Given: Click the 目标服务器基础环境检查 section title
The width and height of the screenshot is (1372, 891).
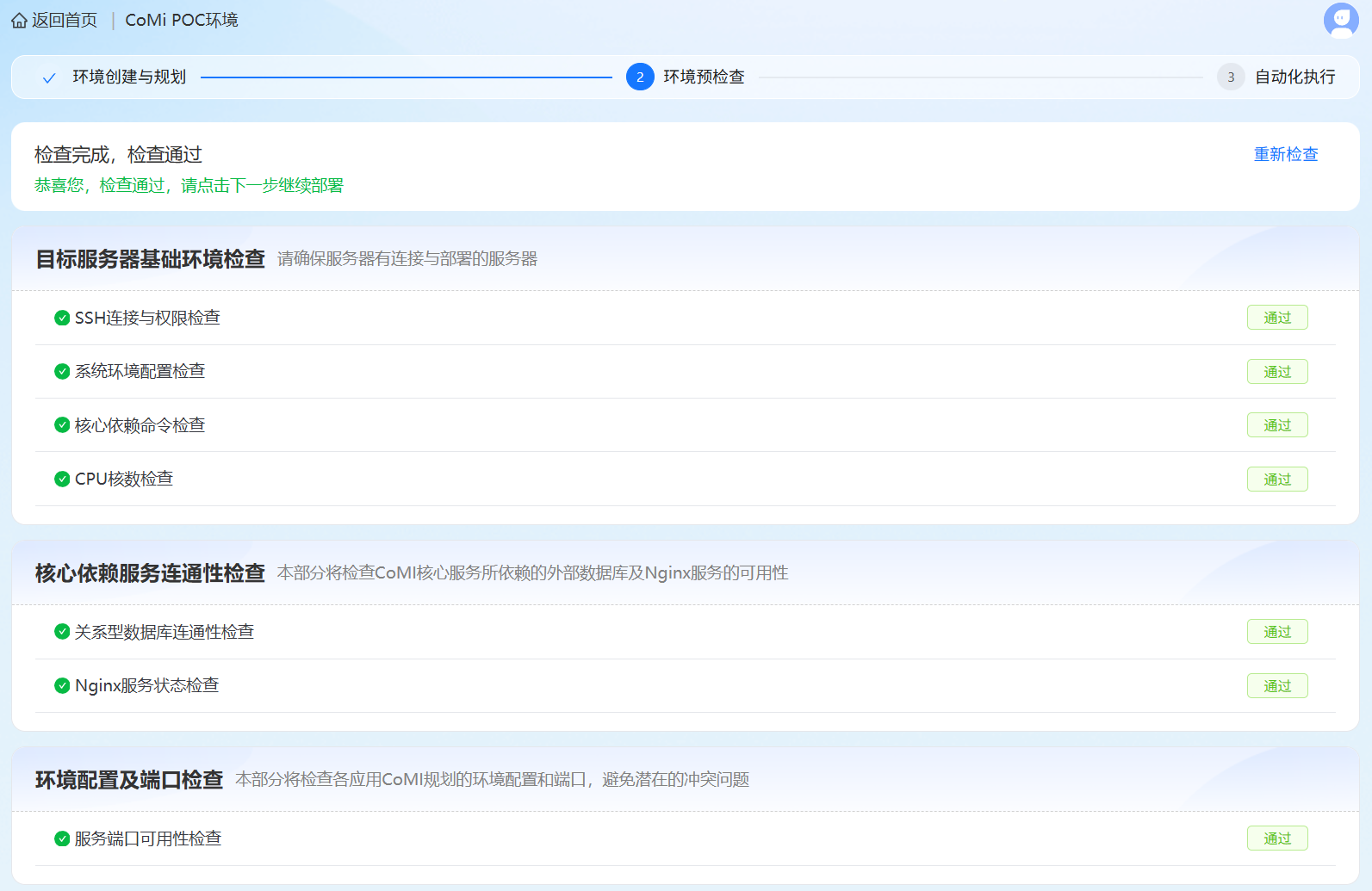Looking at the screenshot, I should [x=150, y=259].
